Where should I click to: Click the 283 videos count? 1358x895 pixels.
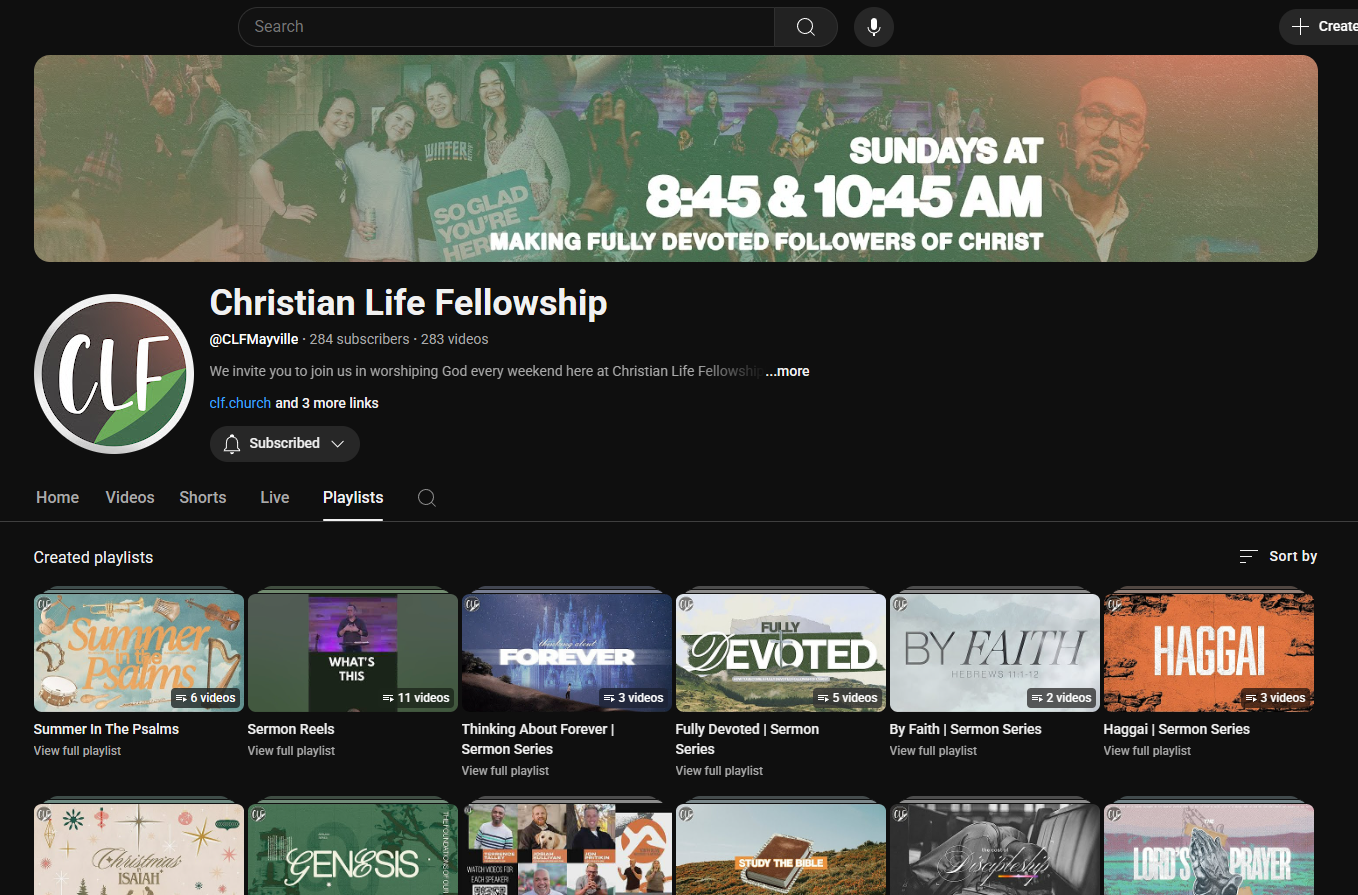pos(455,339)
